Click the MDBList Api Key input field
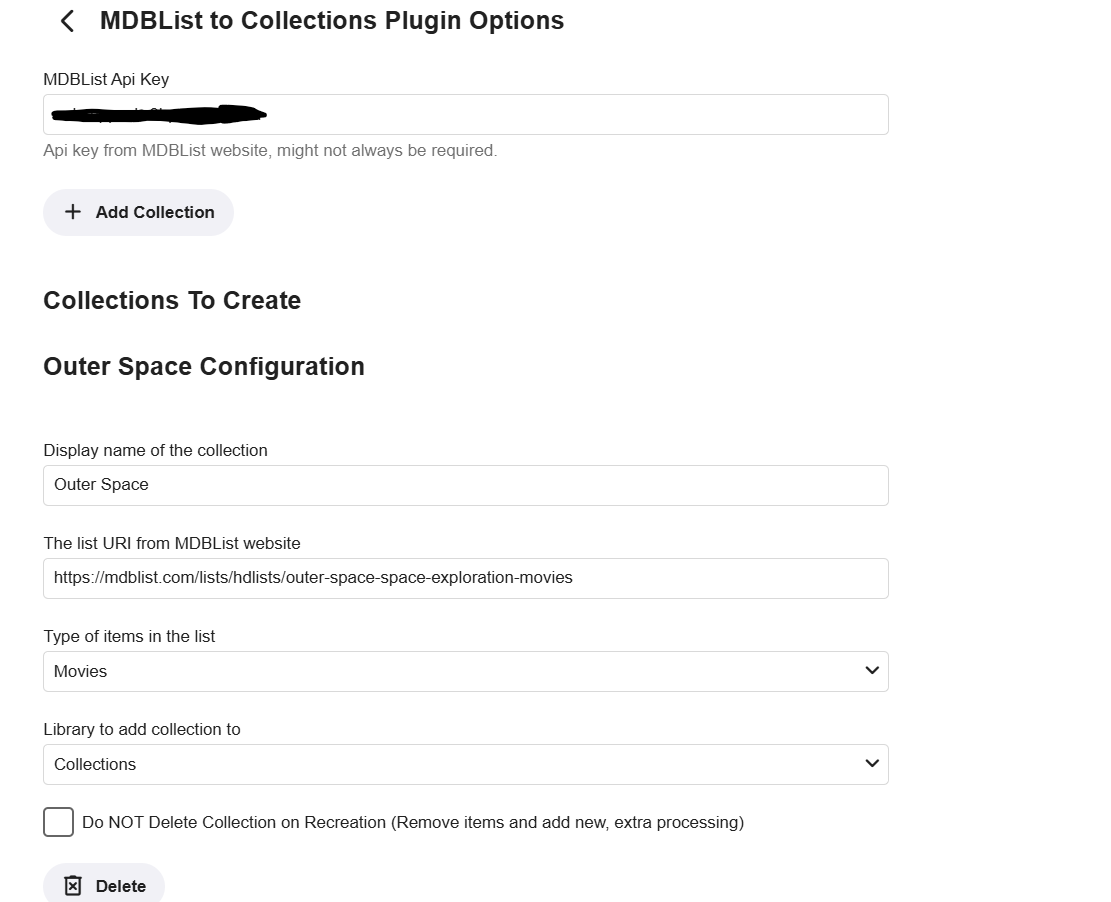 (x=465, y=114)
